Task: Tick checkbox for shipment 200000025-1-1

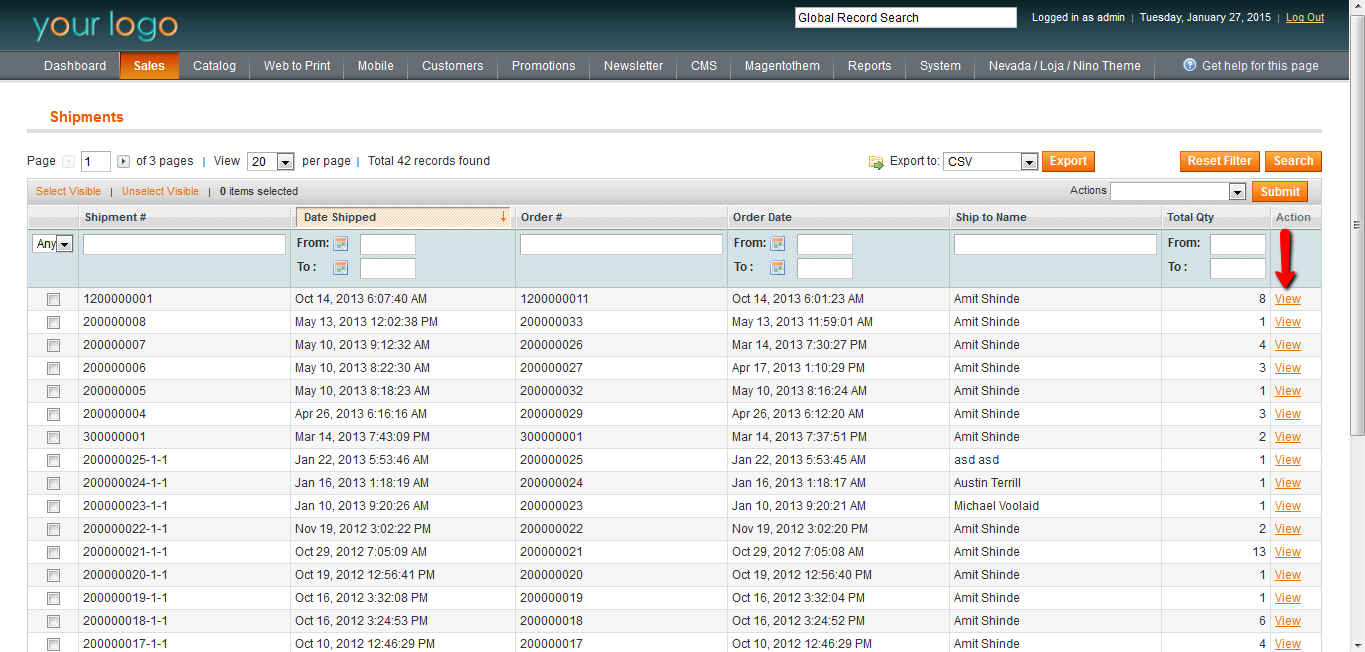Action: click(53, 460)
